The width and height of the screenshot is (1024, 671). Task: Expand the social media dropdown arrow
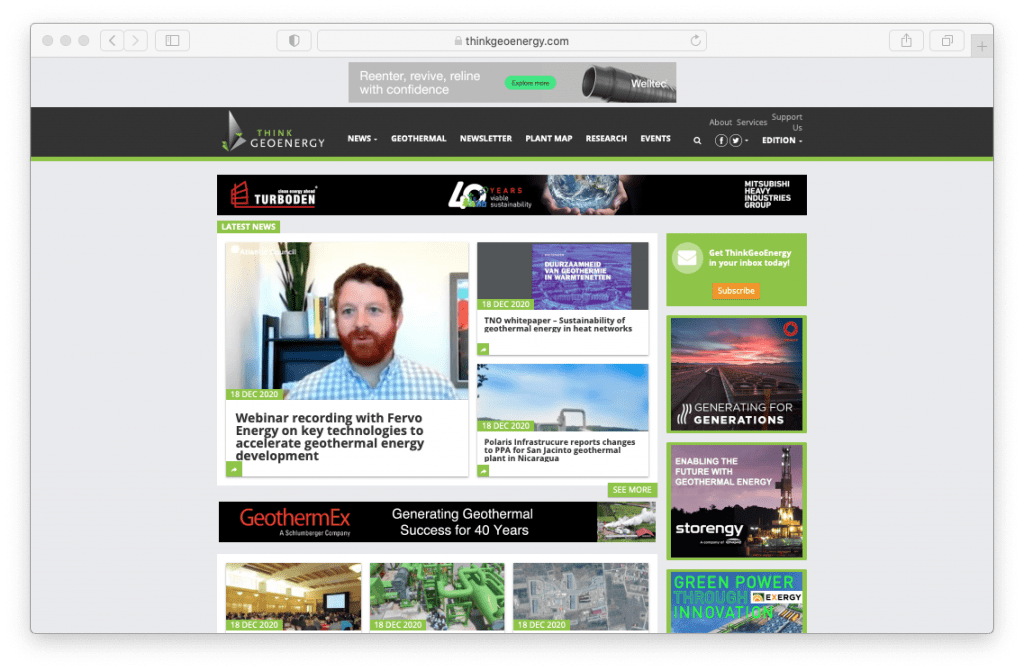(746, 141)
